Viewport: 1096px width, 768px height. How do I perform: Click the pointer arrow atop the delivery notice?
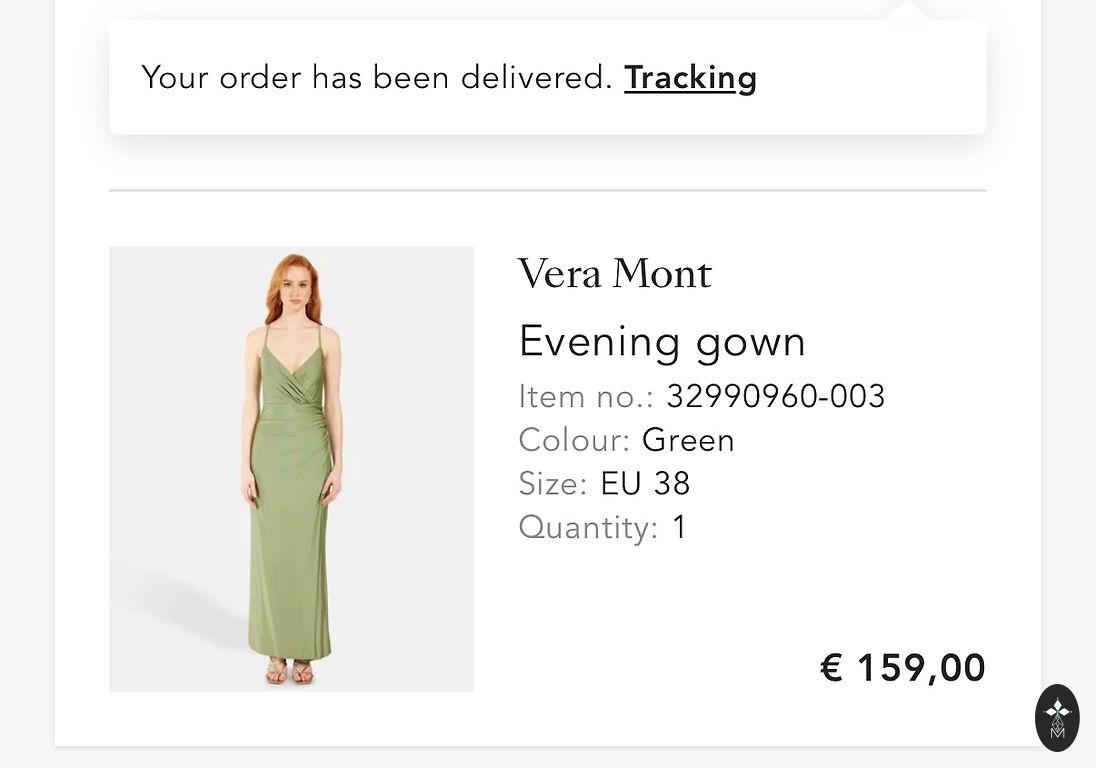pyautogui.click(x=907, y=11)
